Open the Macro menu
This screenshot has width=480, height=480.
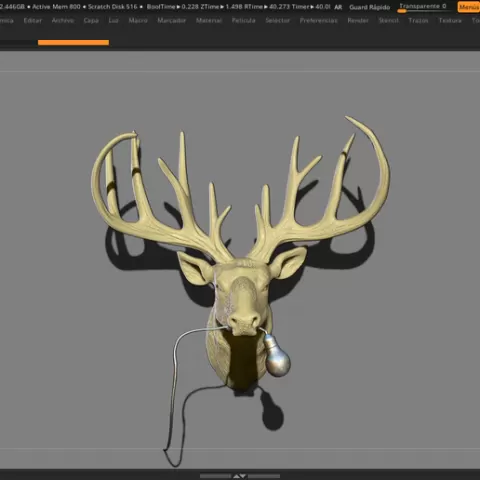coord(138,20)
